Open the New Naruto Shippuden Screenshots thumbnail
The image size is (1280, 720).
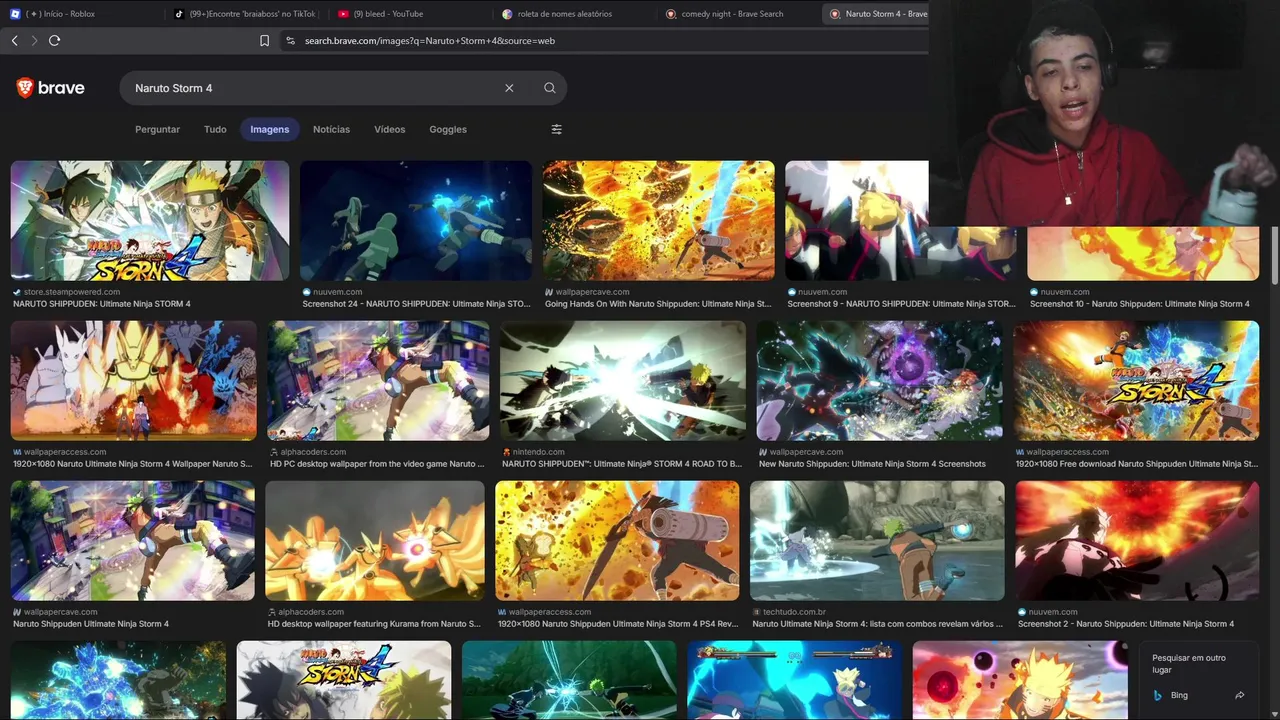tap(880, 380)
